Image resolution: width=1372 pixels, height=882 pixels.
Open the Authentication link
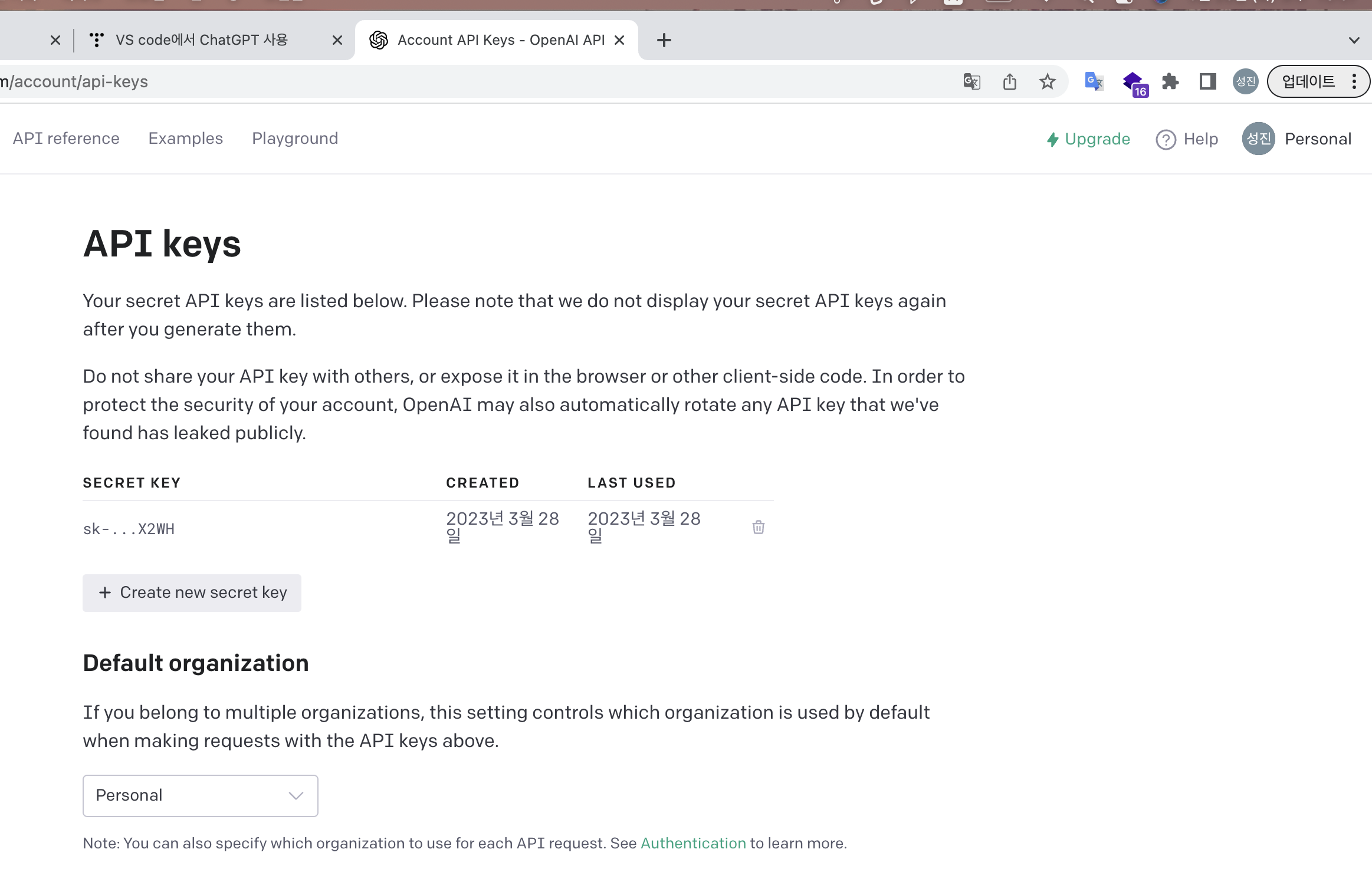click(x=693, y=843)
